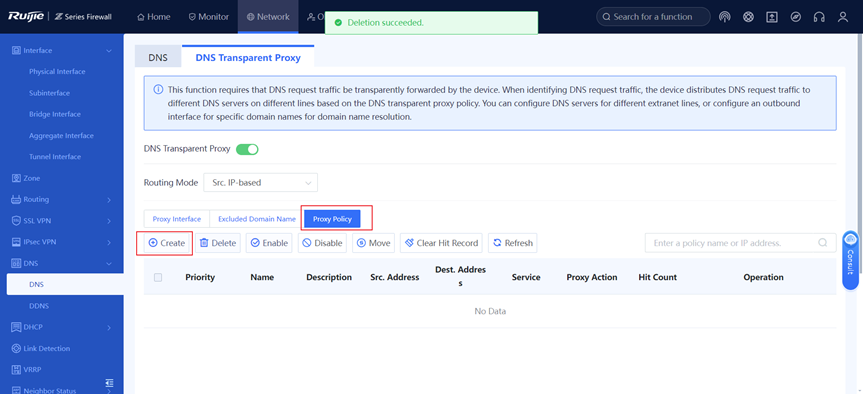Open Physical Interface in sidebar
This screenshot has height=394, width=863.
(x=57, y=72)
